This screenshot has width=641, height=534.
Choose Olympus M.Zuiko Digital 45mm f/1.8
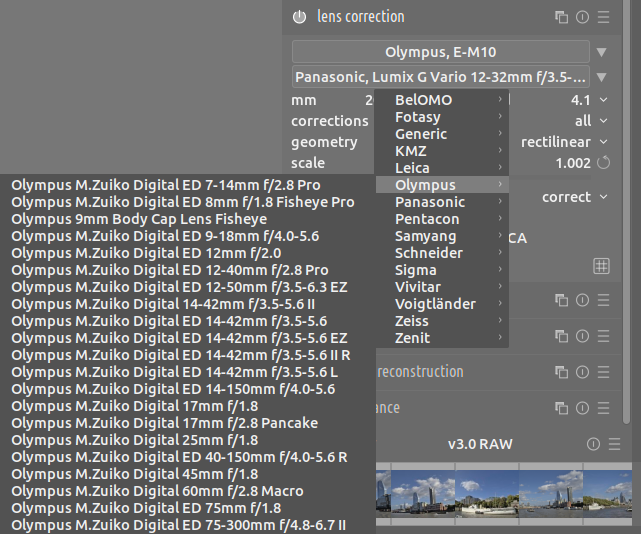(x=188, y=474)
